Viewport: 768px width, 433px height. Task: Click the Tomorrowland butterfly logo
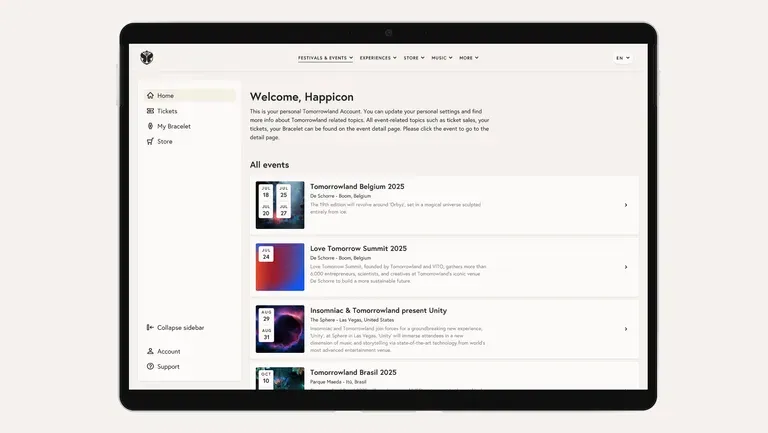pyautogui.click(x=146, y=58)
